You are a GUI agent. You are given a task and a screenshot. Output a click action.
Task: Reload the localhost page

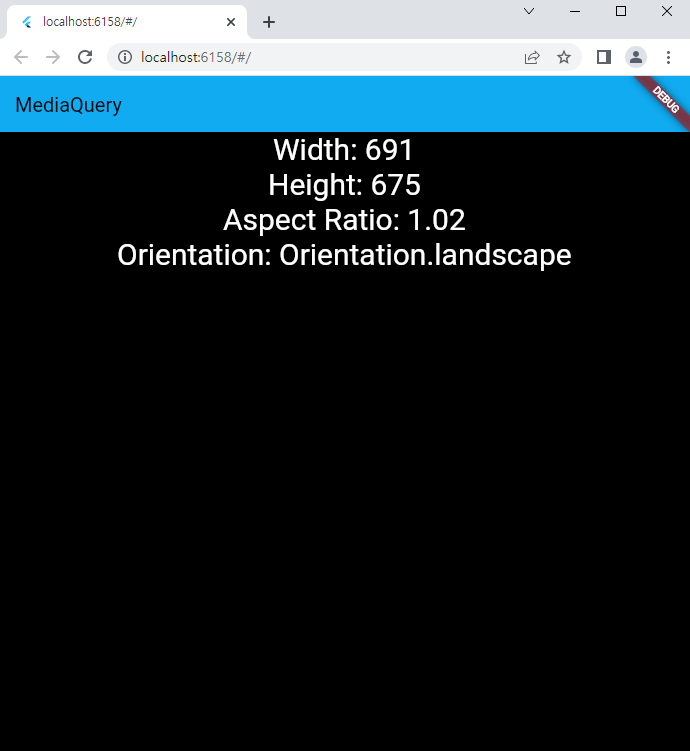coord(85,57)
